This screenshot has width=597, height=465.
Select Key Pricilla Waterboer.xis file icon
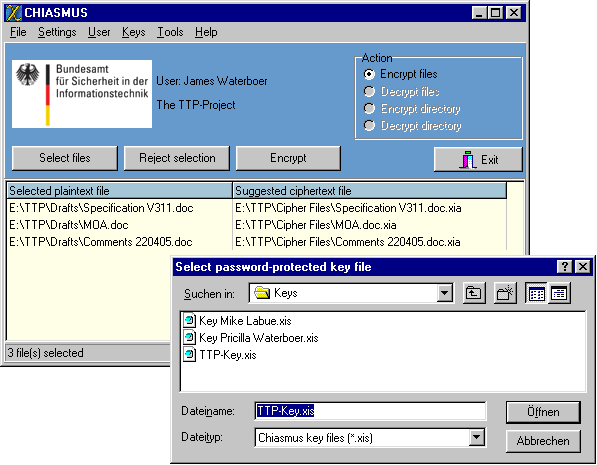(190, 338)
